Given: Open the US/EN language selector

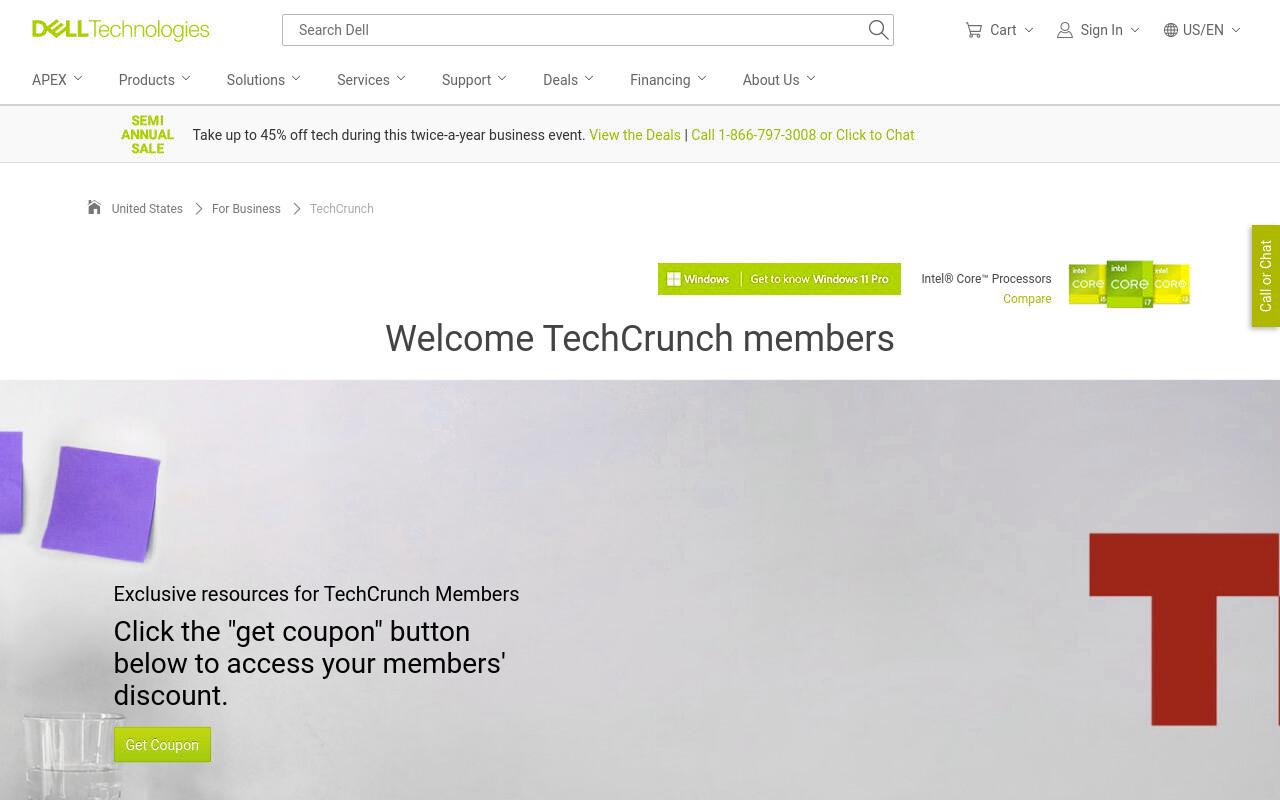Looking at the screenshot, I should pos(1202,30).
